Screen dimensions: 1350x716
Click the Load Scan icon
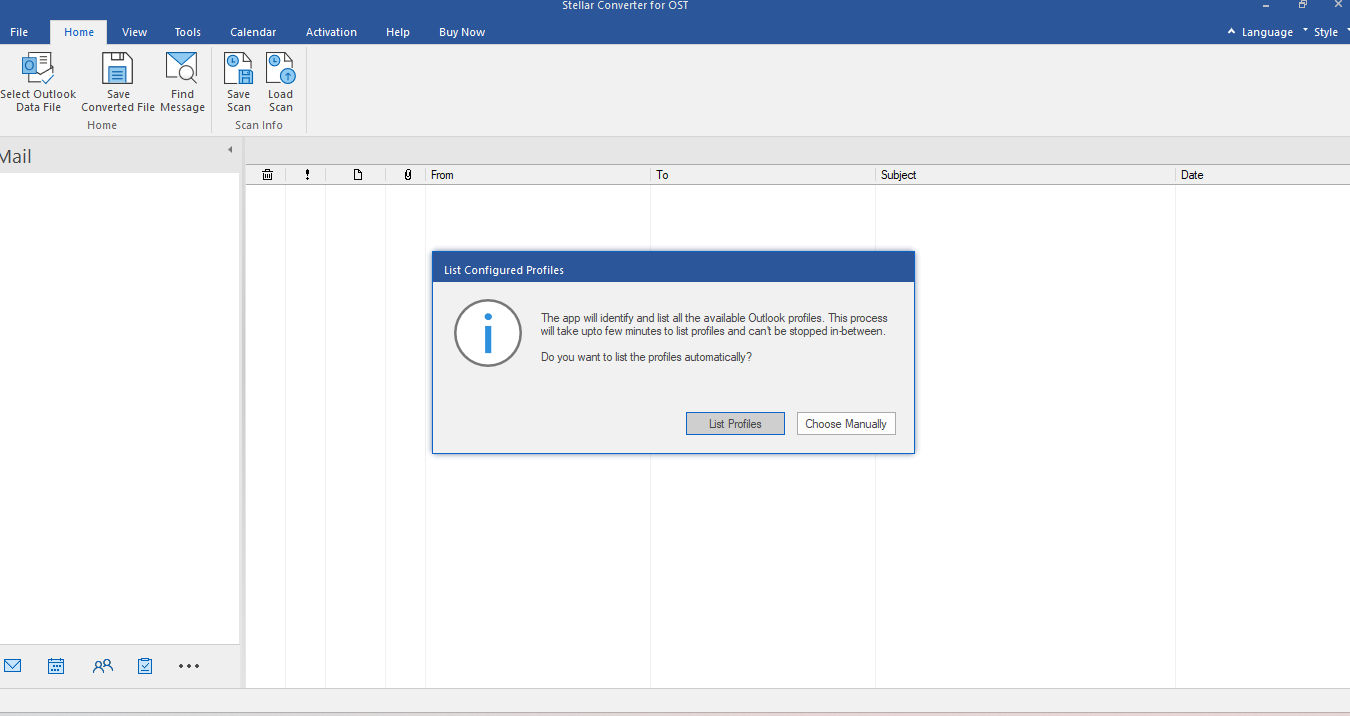tap(281, 70)
